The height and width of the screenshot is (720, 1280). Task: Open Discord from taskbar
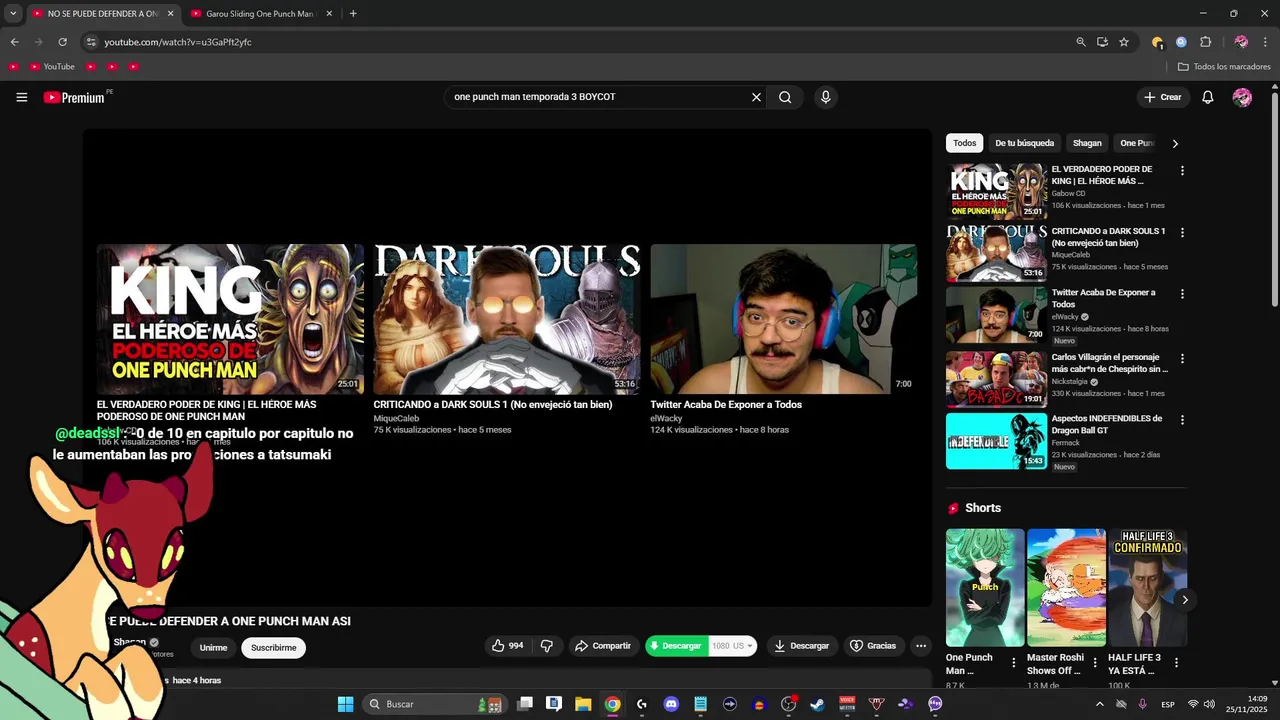(x=671, y=704)
